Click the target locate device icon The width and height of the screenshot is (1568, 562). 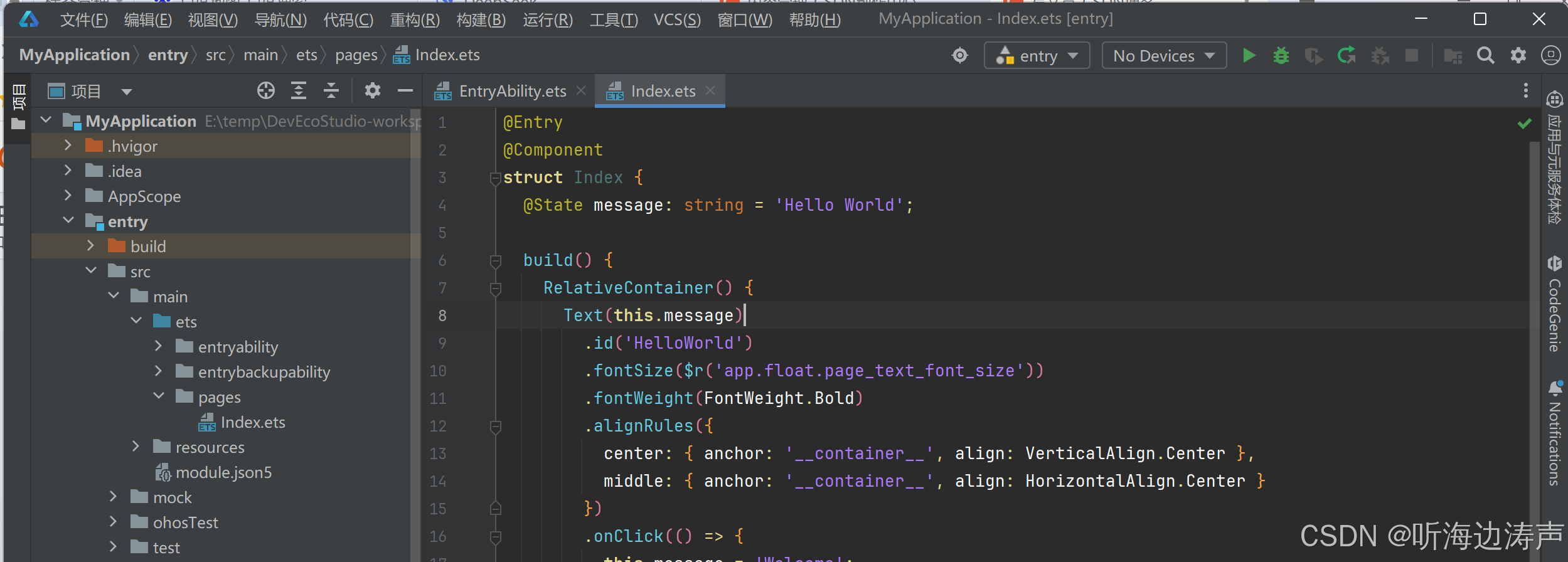click(x=959, y=56)
